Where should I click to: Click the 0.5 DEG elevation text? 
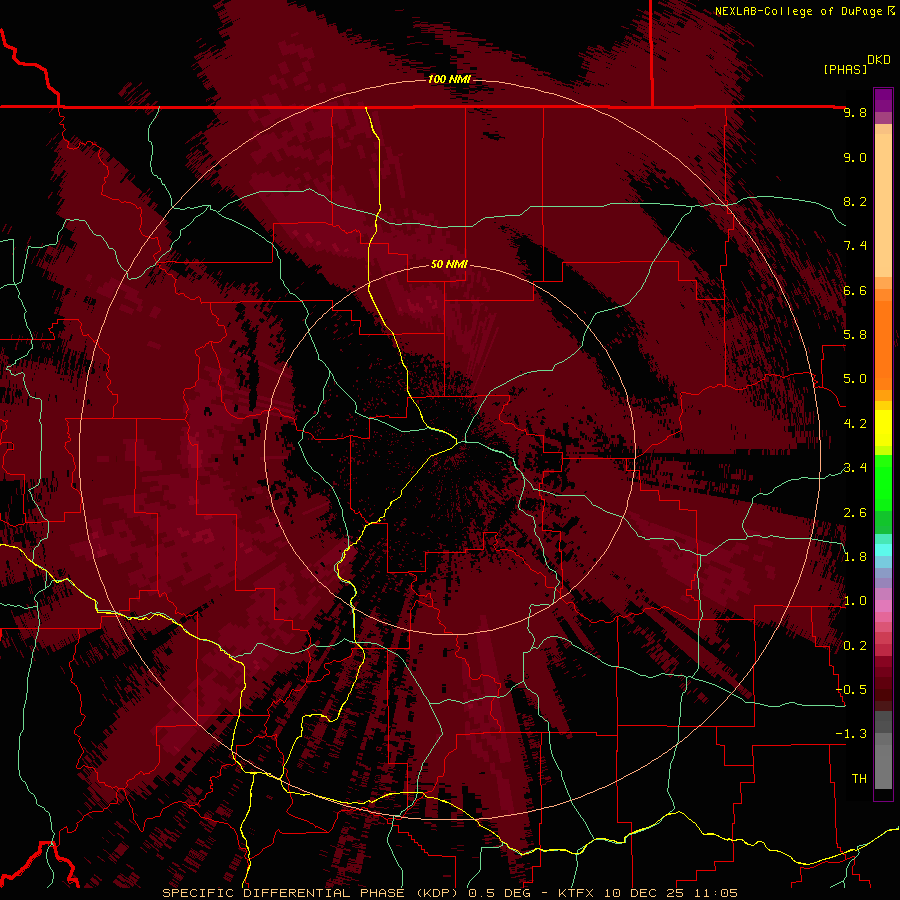coord(499,893)
